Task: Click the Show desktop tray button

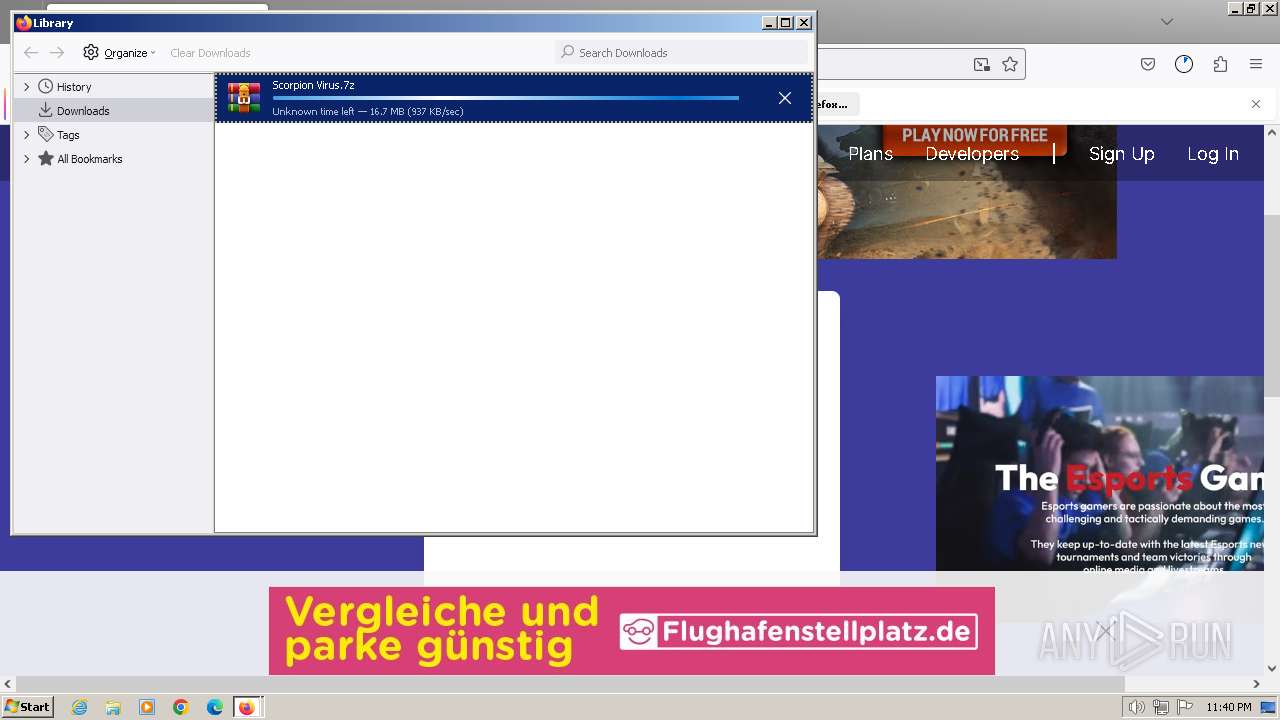Action: (1269, 707)
